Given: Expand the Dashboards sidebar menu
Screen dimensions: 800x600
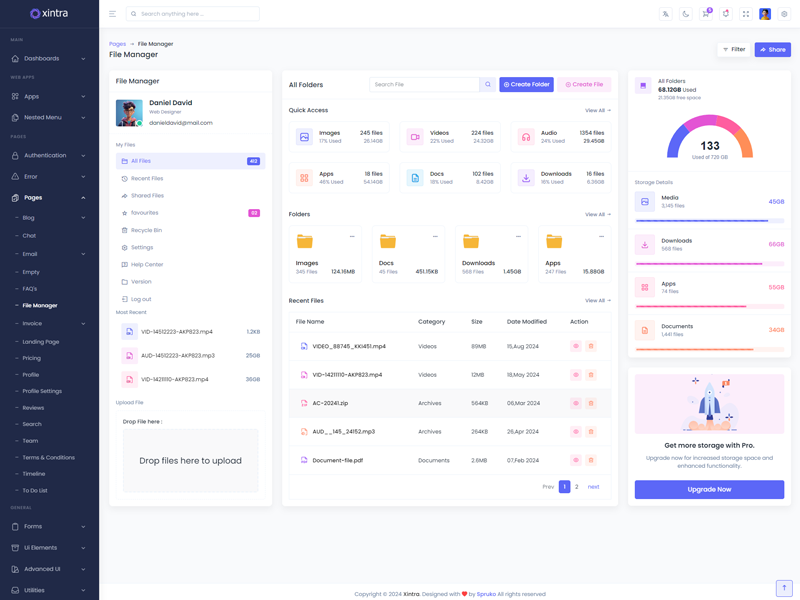Looking at the screenshot, I should pyautogui.click(x=49, y=59).
